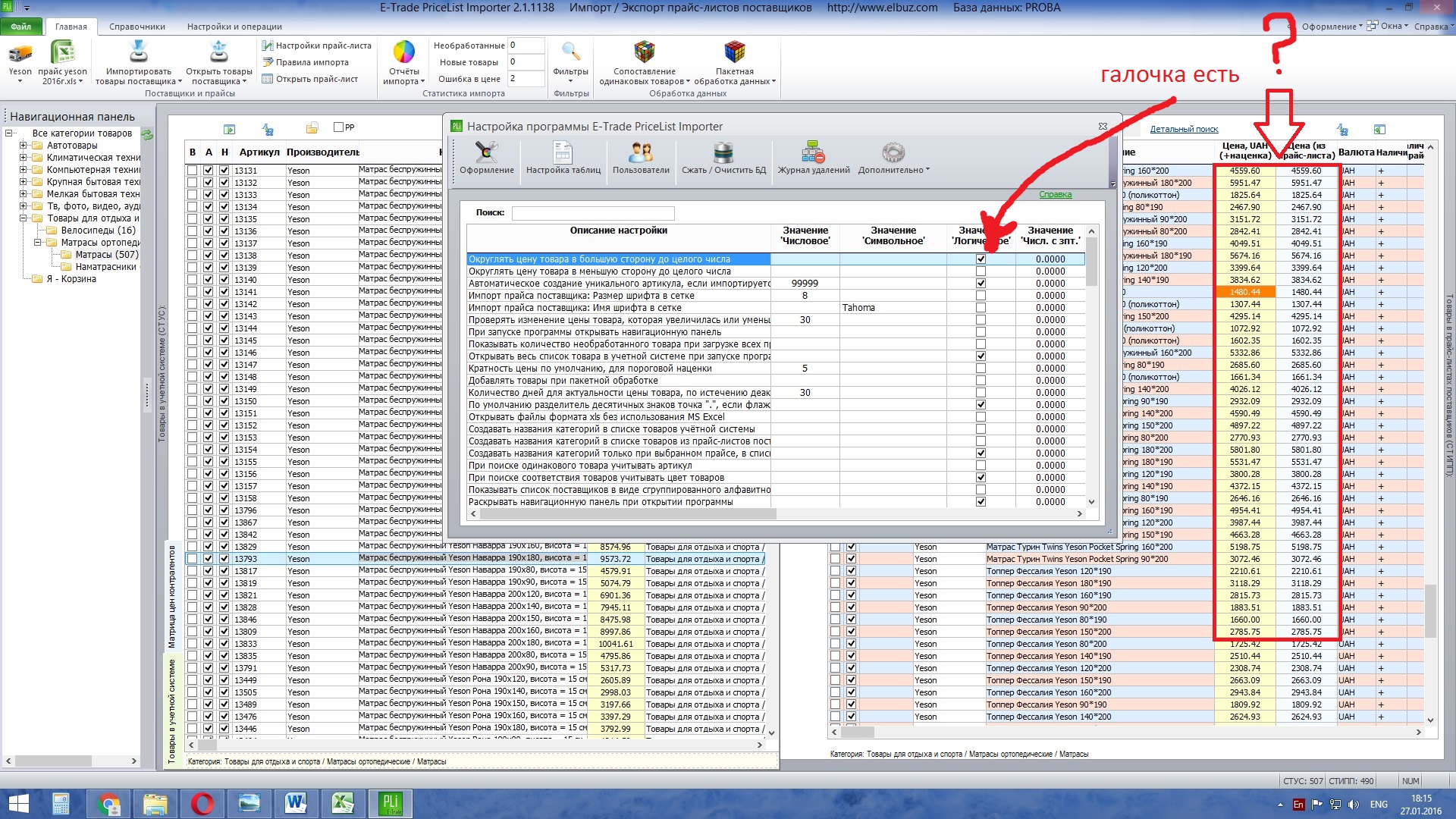Toggle Открывать весь список товара checkbox

981,356
